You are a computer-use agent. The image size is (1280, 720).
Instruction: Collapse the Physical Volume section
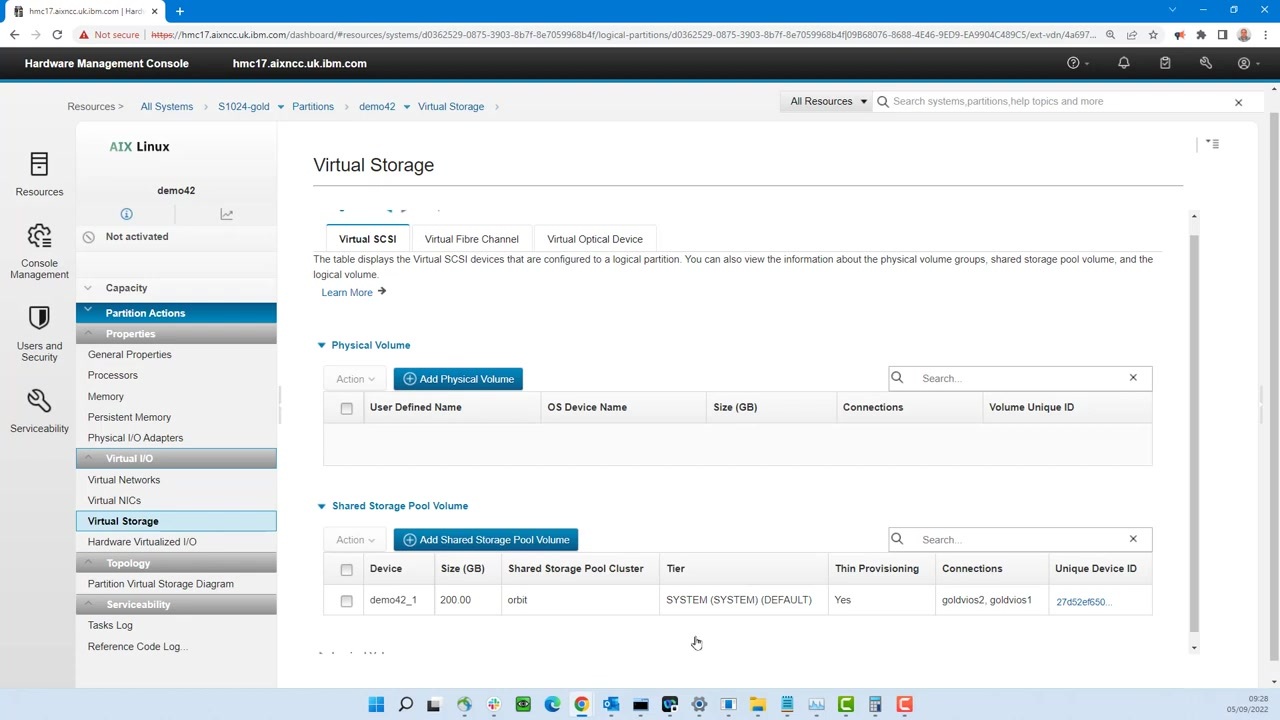click(321, 345)
